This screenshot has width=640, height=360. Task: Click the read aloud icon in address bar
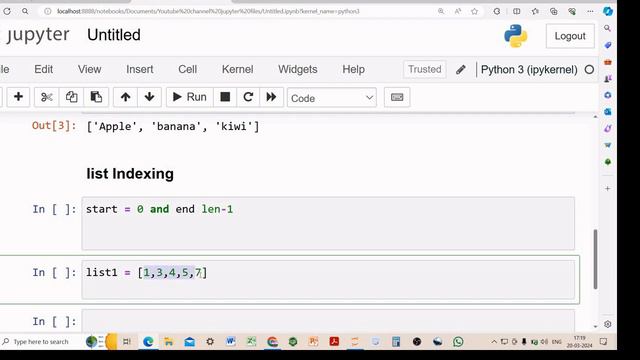point(458,11)
